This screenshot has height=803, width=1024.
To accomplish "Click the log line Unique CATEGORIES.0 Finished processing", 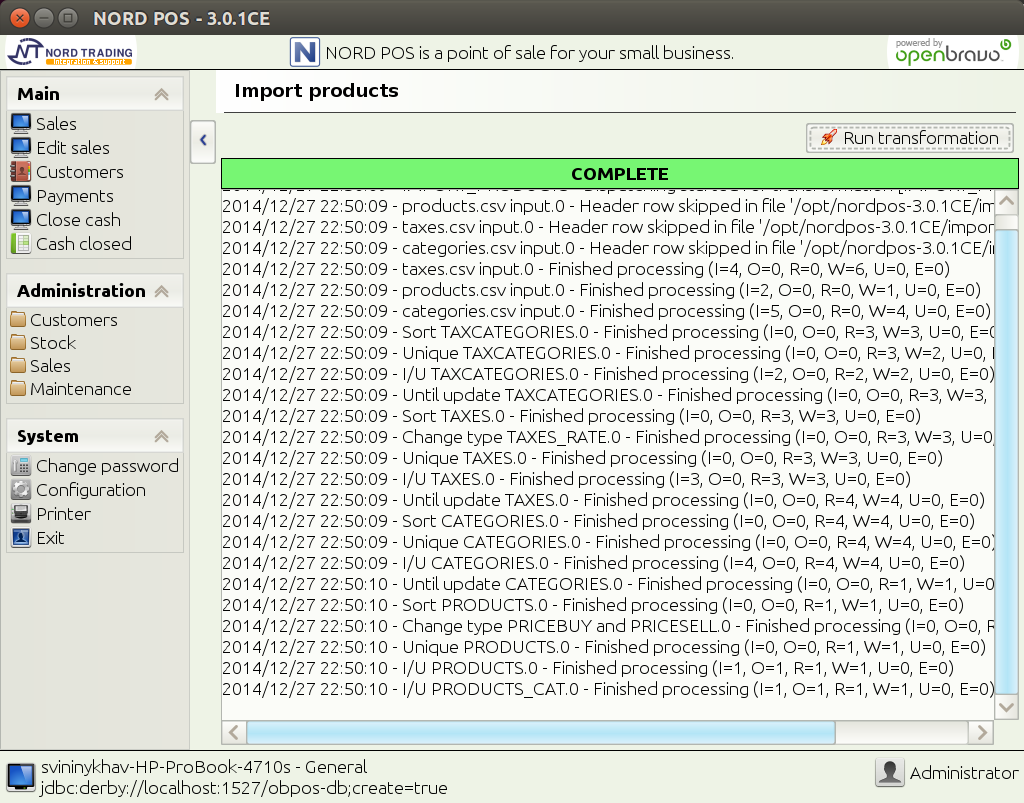I will [x=607, y=542].
